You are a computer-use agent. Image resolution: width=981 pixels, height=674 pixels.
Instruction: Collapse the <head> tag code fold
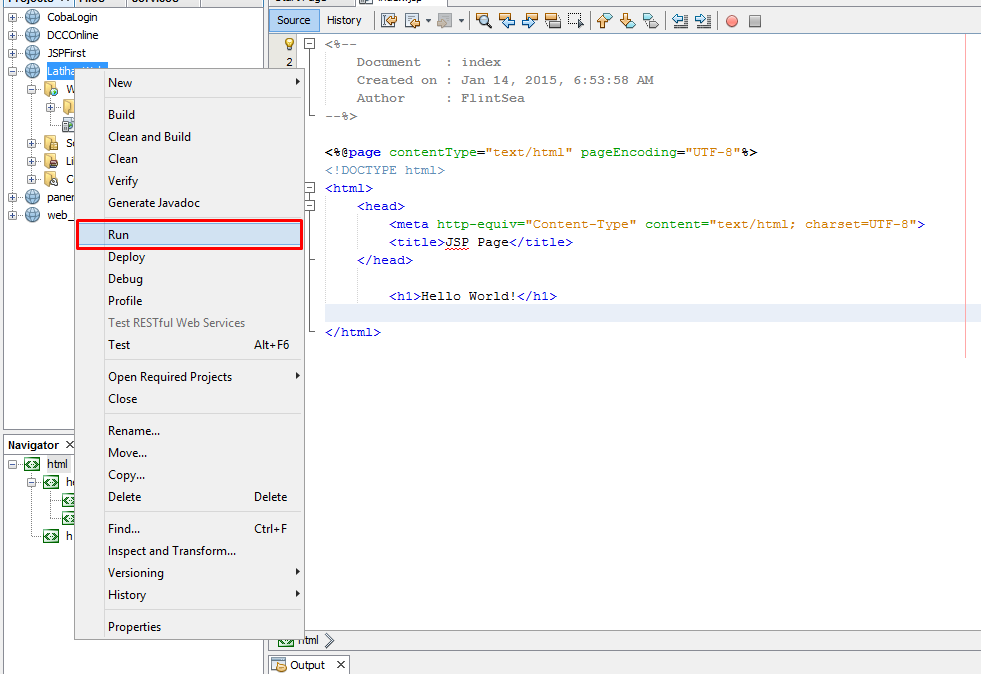(x=309, y=205)
